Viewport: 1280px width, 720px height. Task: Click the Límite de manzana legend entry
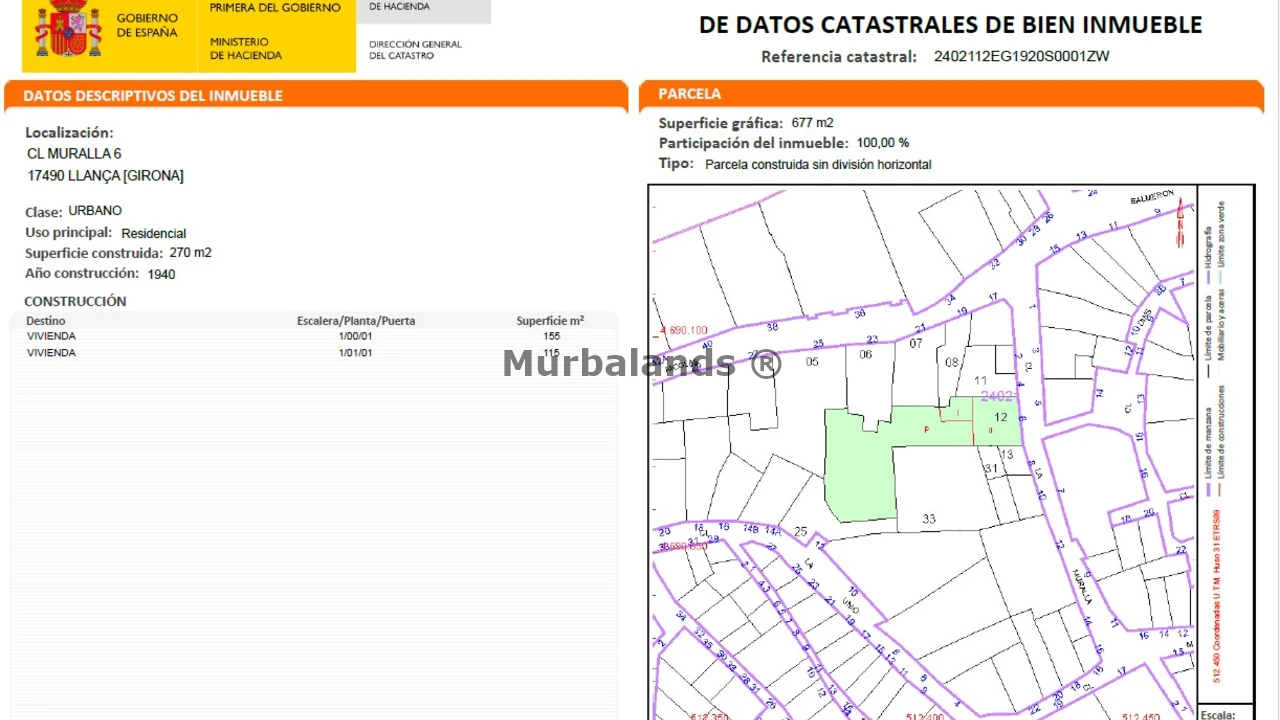point(1209,445)
